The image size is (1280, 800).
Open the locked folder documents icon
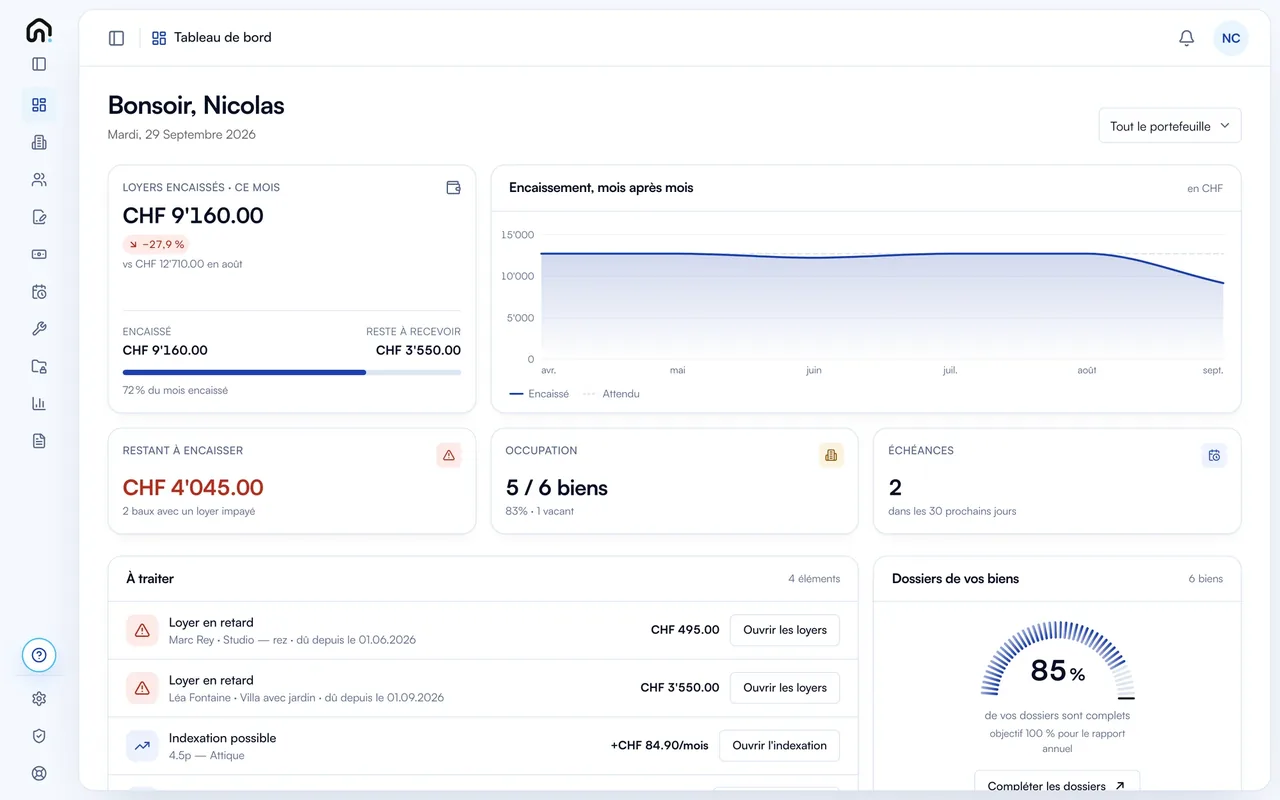[x=39, y=366]
